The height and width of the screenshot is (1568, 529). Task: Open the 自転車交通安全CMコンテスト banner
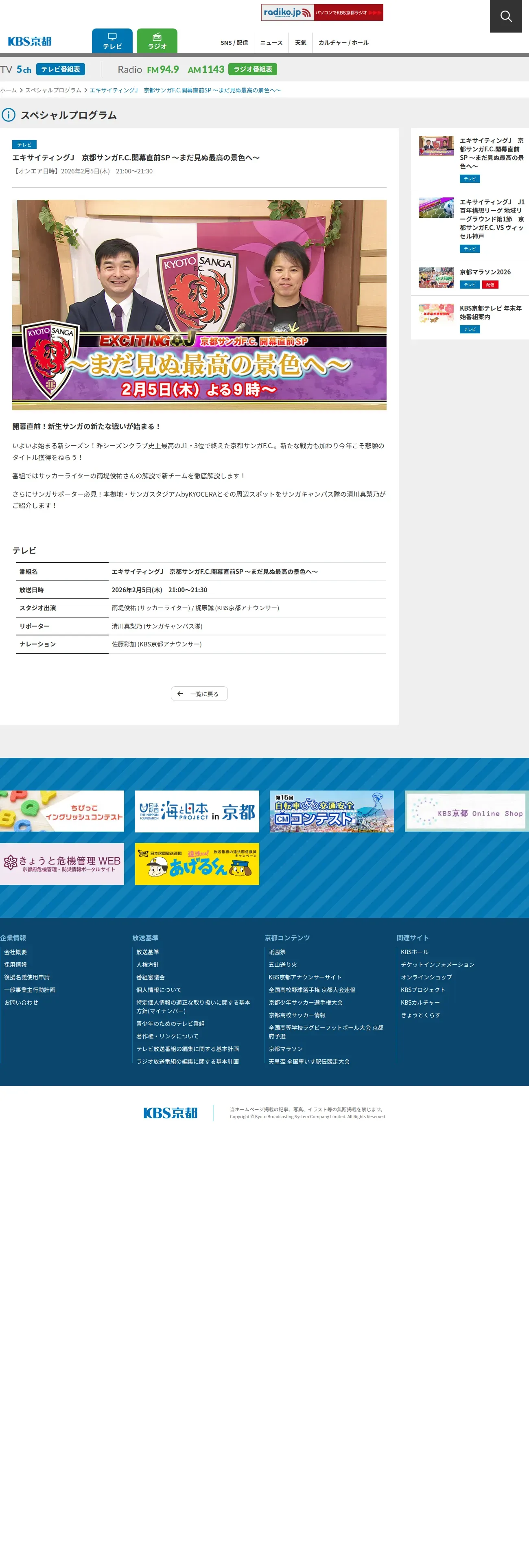332,811
